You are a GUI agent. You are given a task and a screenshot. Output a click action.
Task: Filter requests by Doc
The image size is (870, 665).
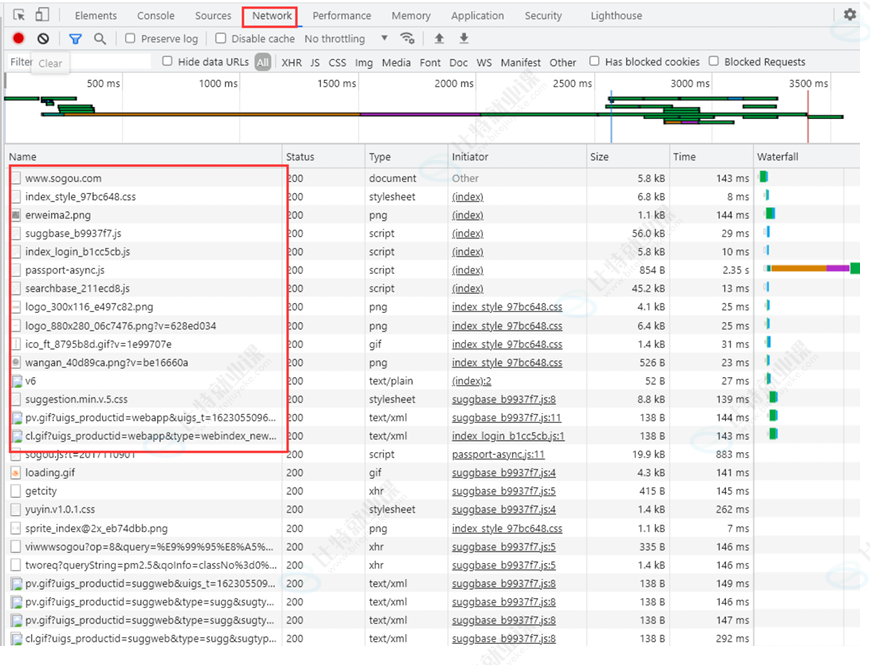tap(458, 63)
